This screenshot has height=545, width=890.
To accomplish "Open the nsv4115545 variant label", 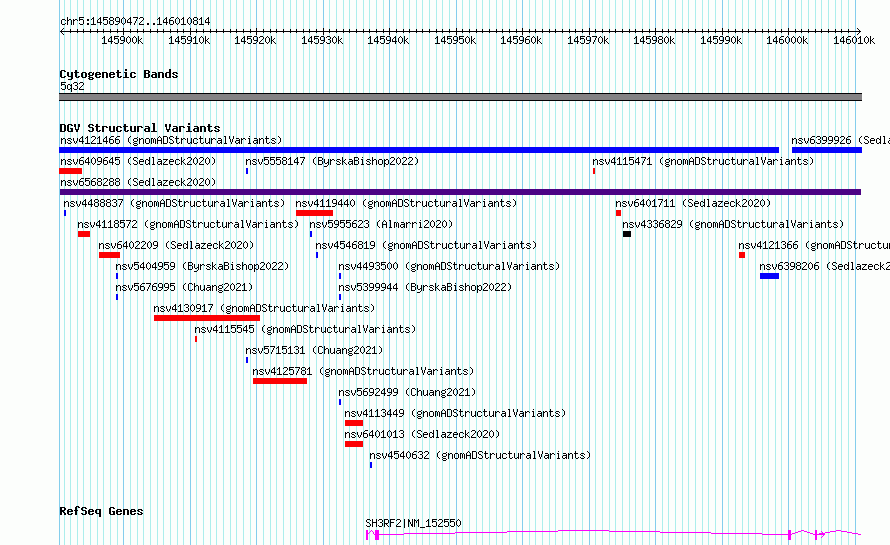I will point(305,329).
